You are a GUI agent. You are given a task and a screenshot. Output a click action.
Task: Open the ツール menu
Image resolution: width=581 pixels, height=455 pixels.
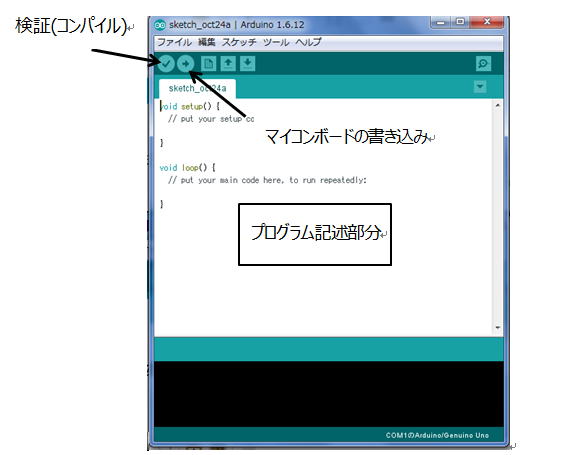pyautogui.click(x=276, y=42)
